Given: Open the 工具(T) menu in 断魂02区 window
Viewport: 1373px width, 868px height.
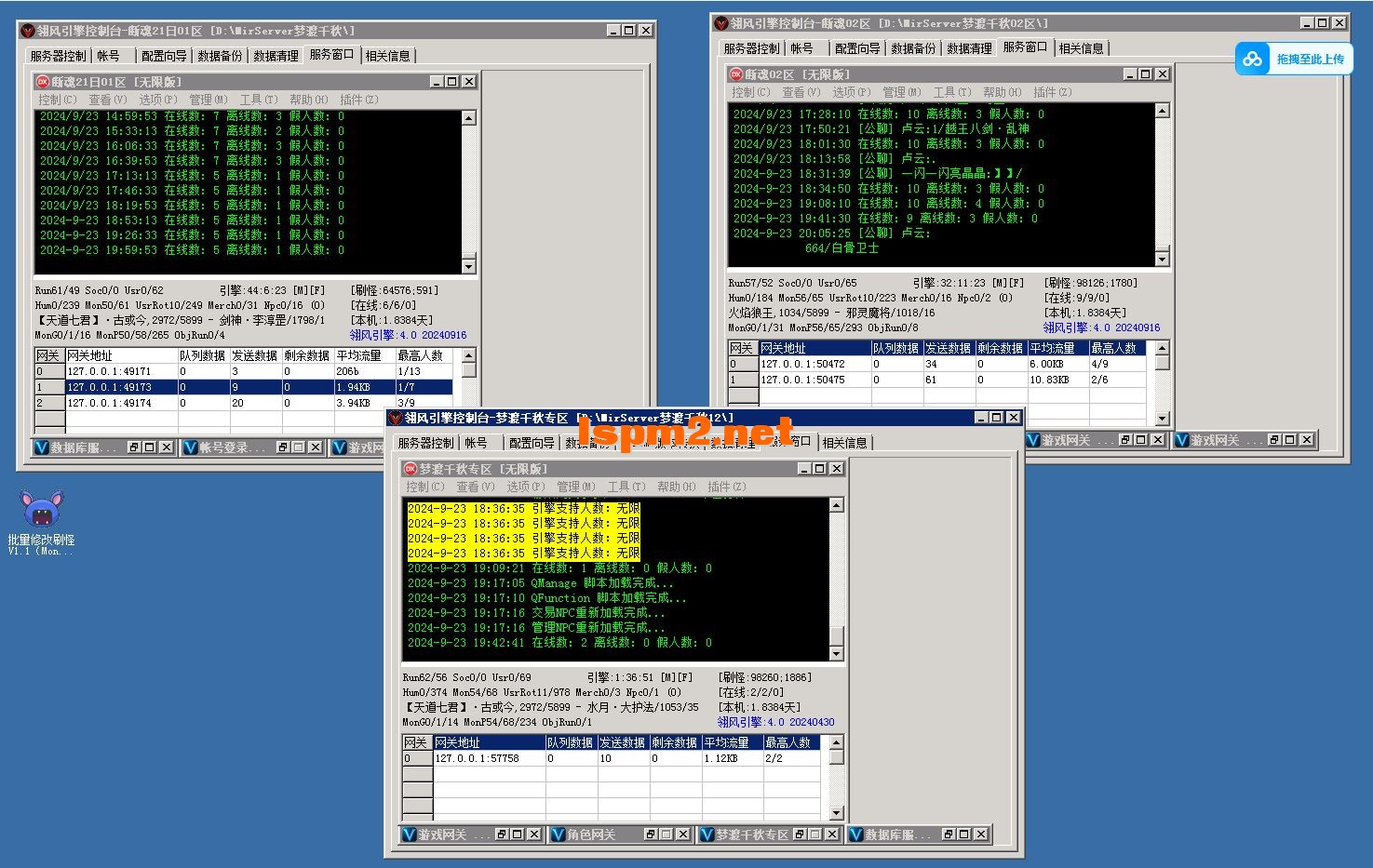Looking at the screenshot, I should [x=952, y=92].
